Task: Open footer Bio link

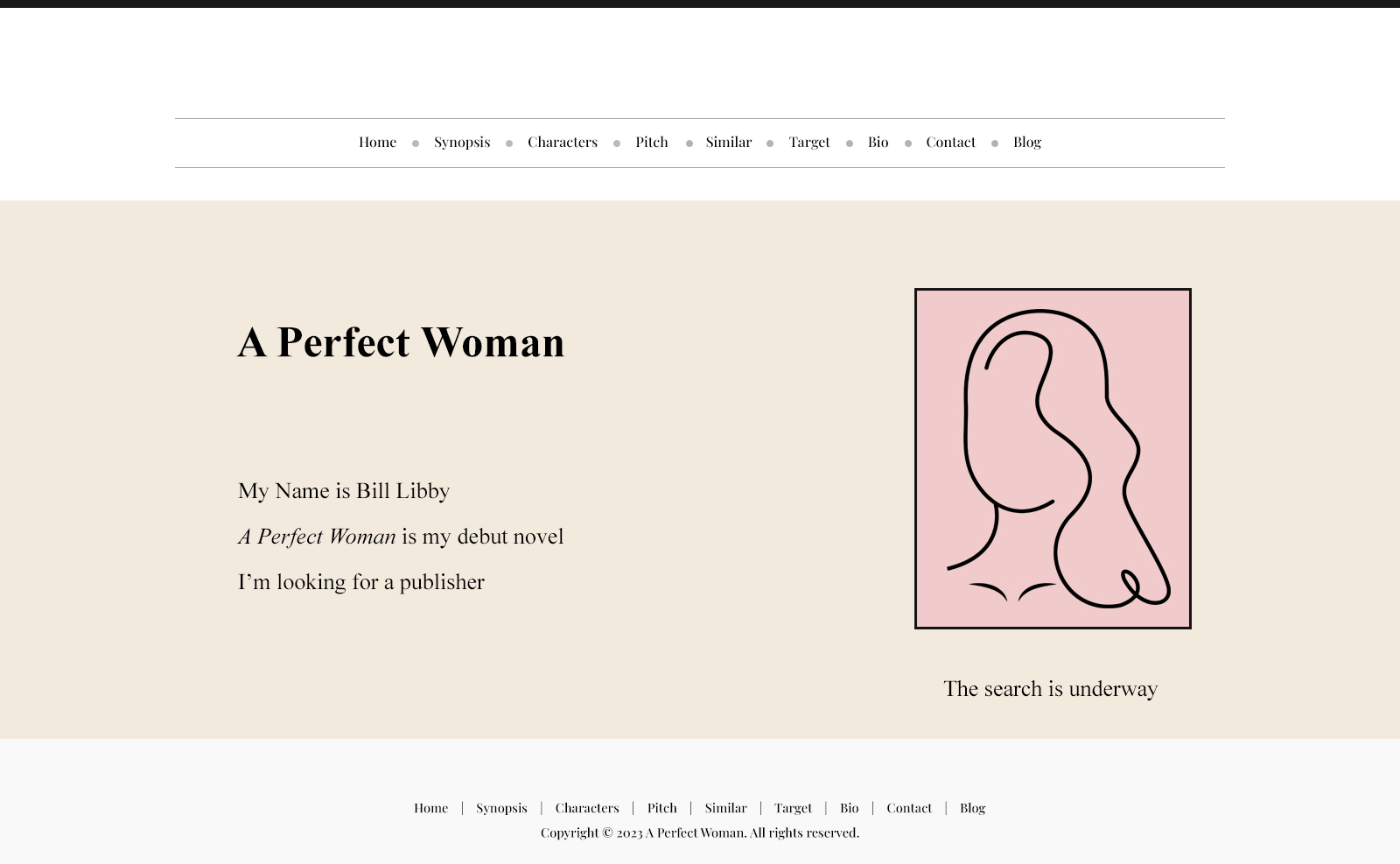Action: (x=849, y=808)
